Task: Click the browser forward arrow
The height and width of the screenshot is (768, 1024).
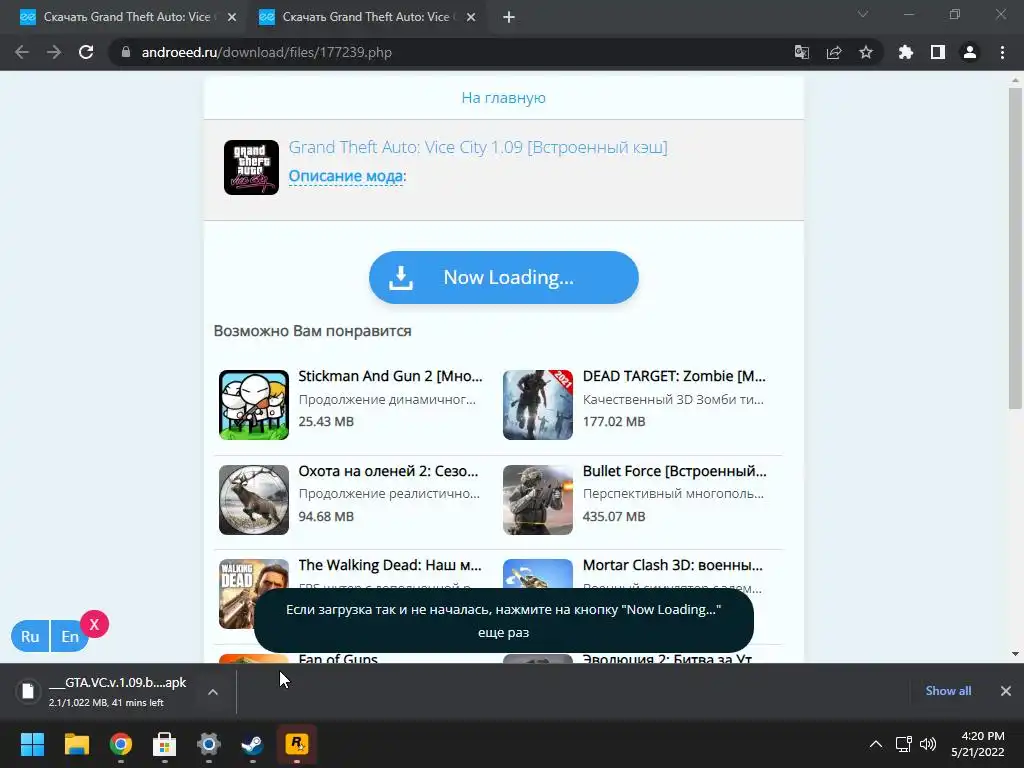Action: point(54,52)
